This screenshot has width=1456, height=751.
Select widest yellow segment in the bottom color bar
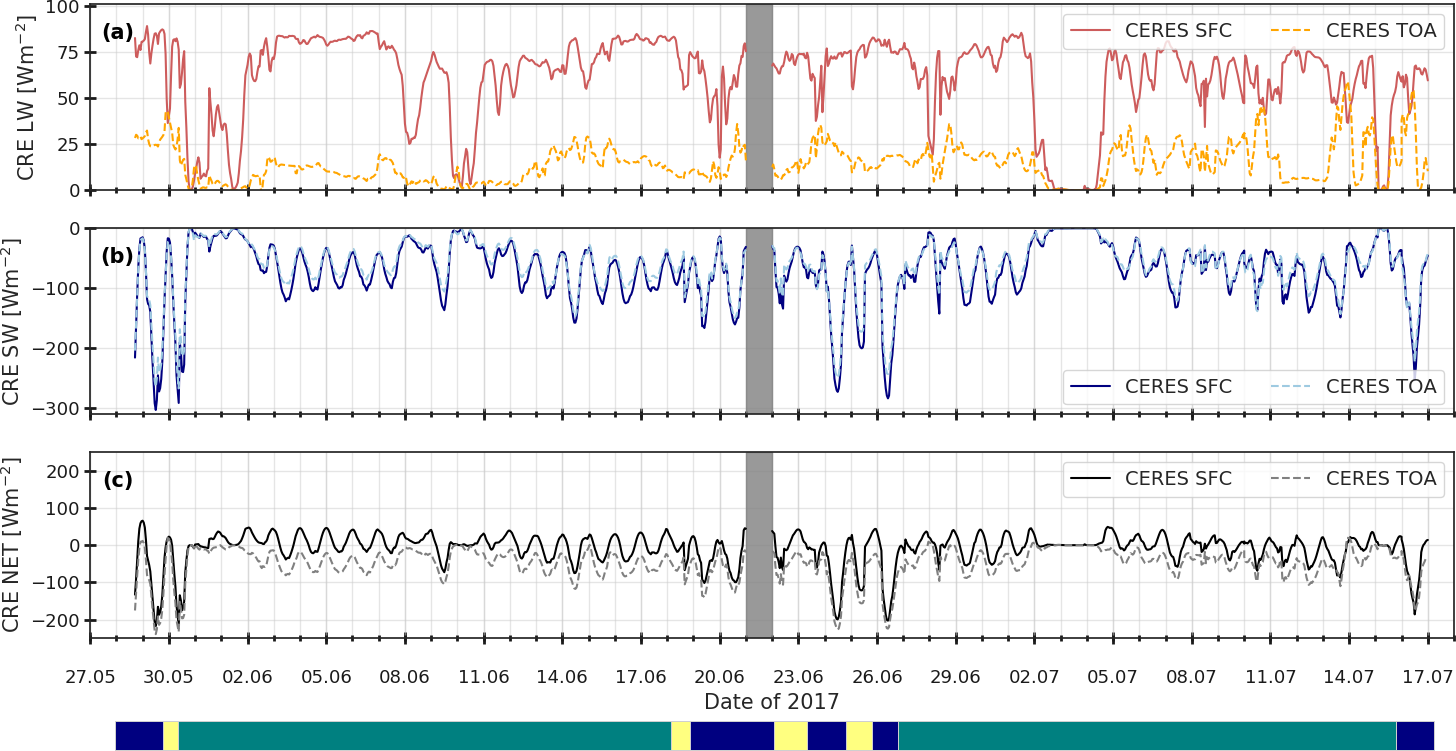pyautogui.click(x=791, y=735)
